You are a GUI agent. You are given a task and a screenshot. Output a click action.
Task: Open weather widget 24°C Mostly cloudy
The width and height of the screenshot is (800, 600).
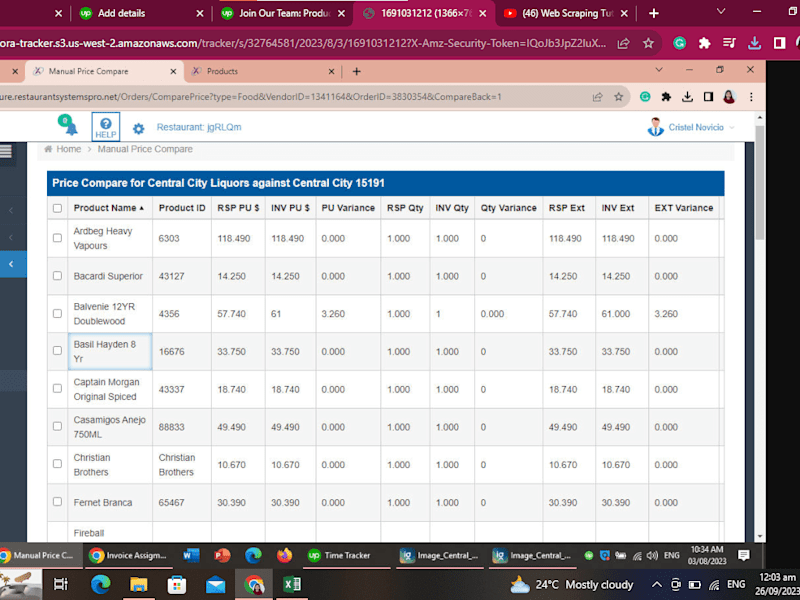pos(572,585)
